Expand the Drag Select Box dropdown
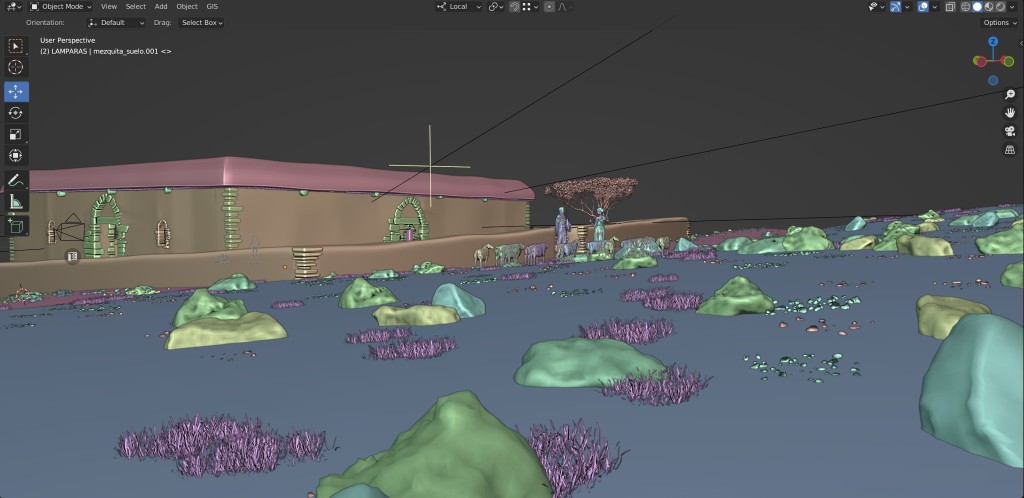The image size is (1024, 498). [x=202, y=22]
